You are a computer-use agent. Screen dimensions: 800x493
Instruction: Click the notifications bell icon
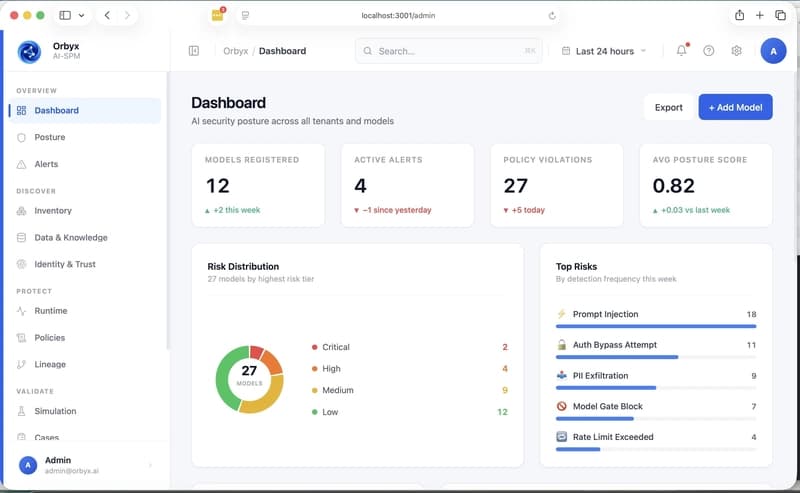682,51
